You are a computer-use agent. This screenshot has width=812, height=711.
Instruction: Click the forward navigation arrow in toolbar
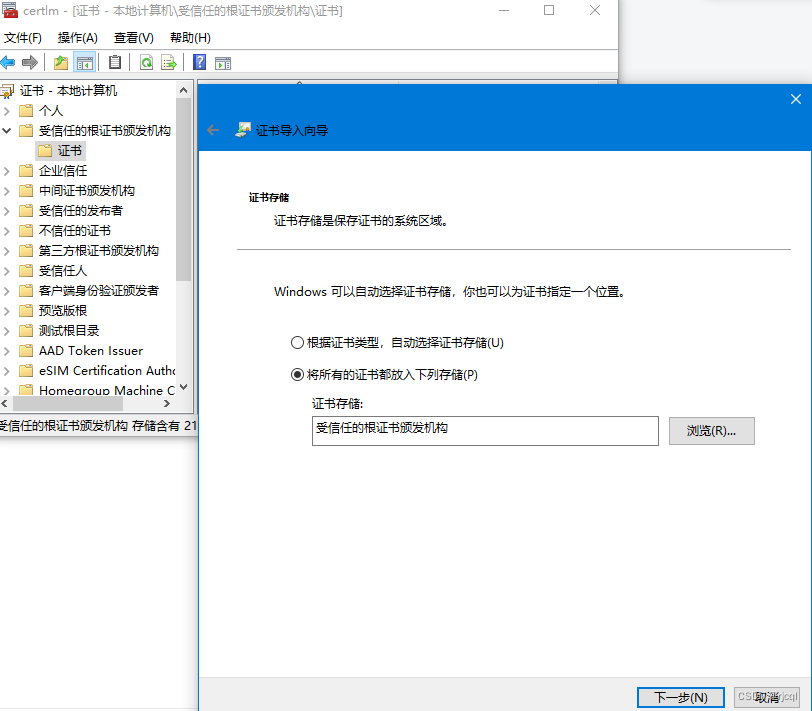tap(28, 62)
